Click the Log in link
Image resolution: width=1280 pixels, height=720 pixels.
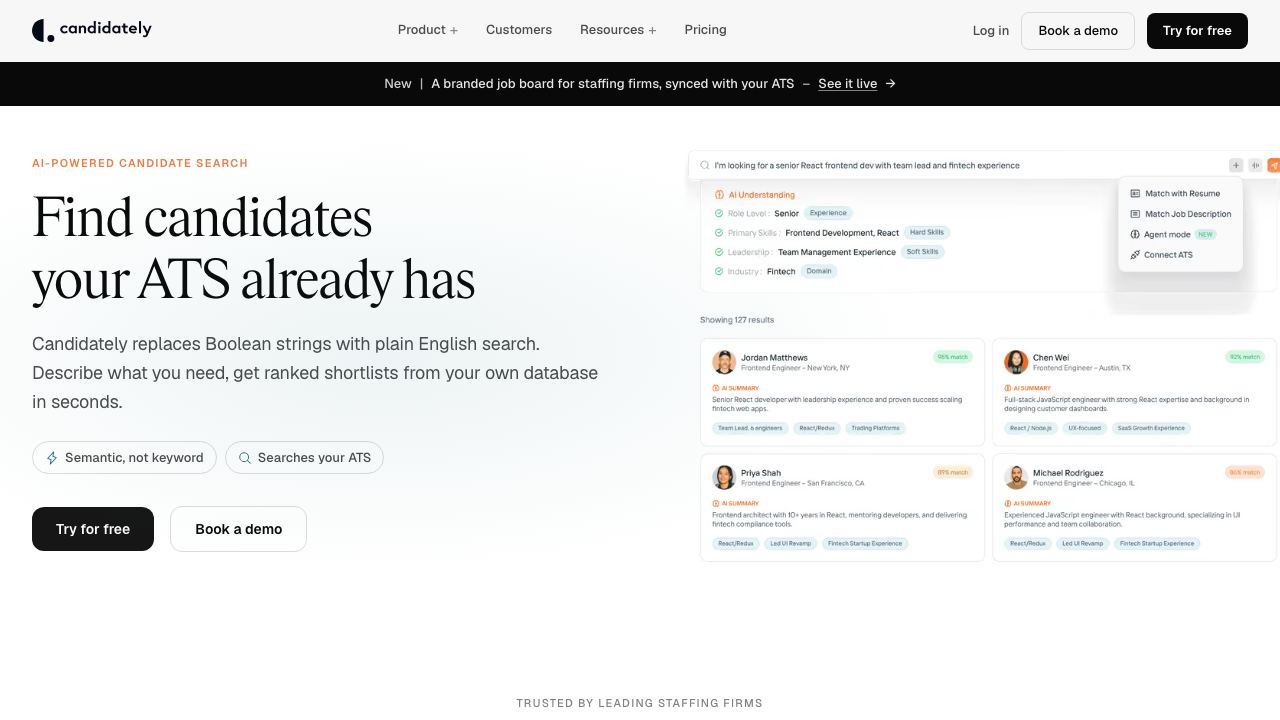point(991,31)
